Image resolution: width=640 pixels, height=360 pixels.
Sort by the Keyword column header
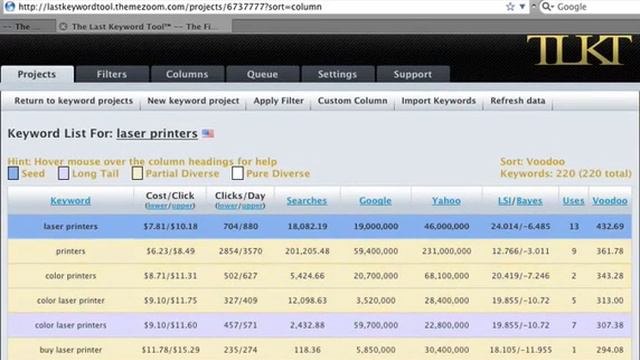(x=70, y=200)
